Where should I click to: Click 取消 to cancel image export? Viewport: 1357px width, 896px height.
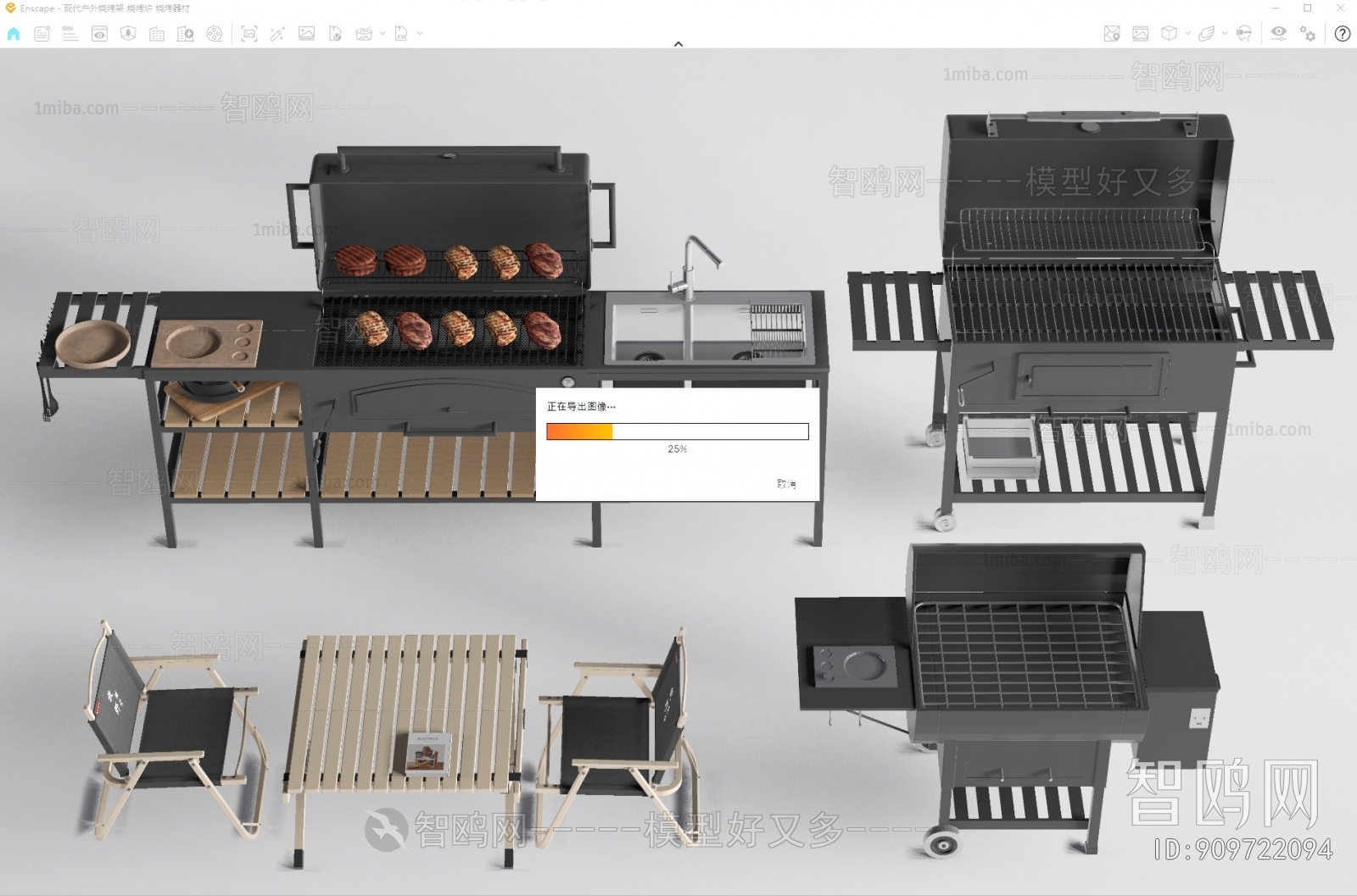[786, 484]
